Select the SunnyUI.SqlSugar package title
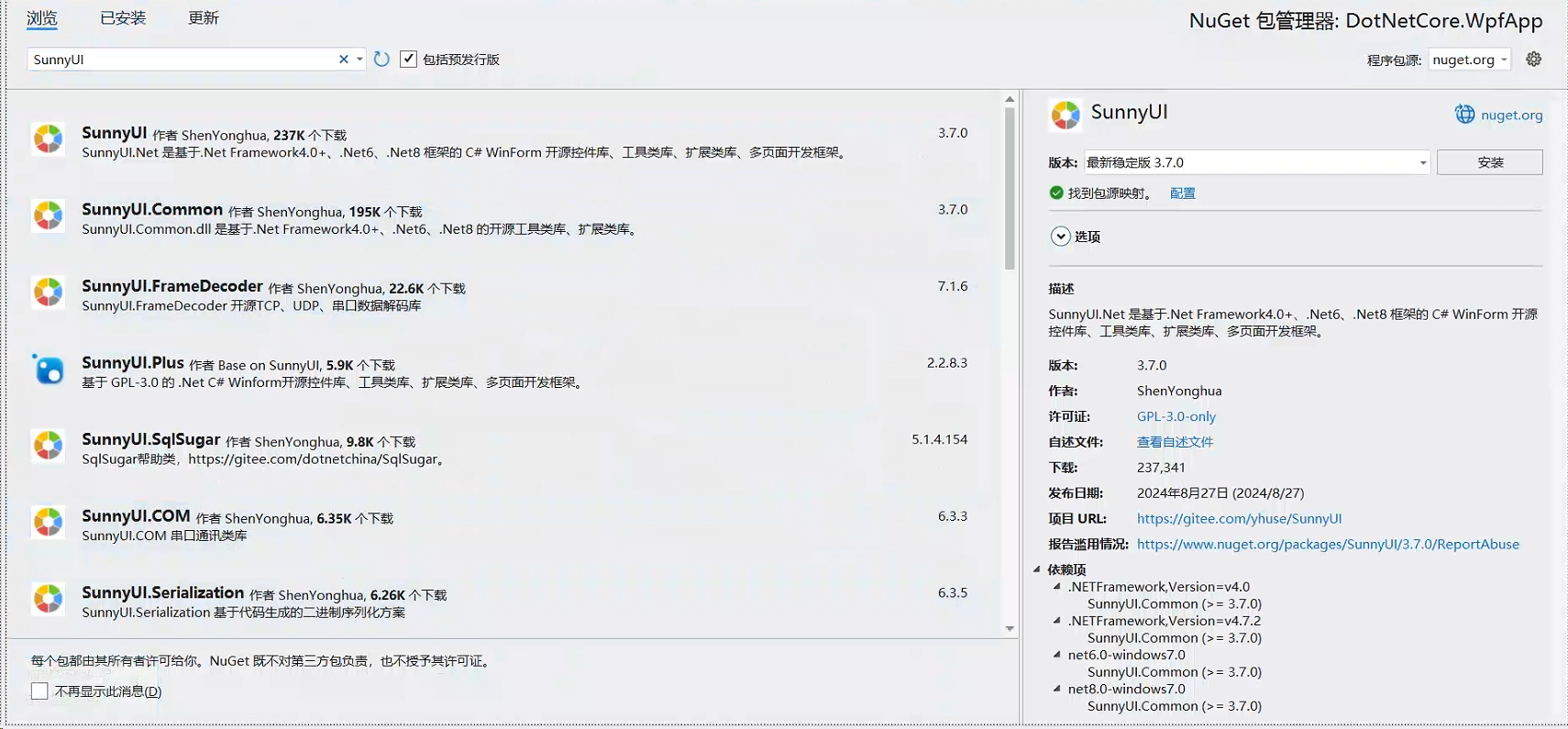This screenshot has height=729, width=1568. point(151,439)
